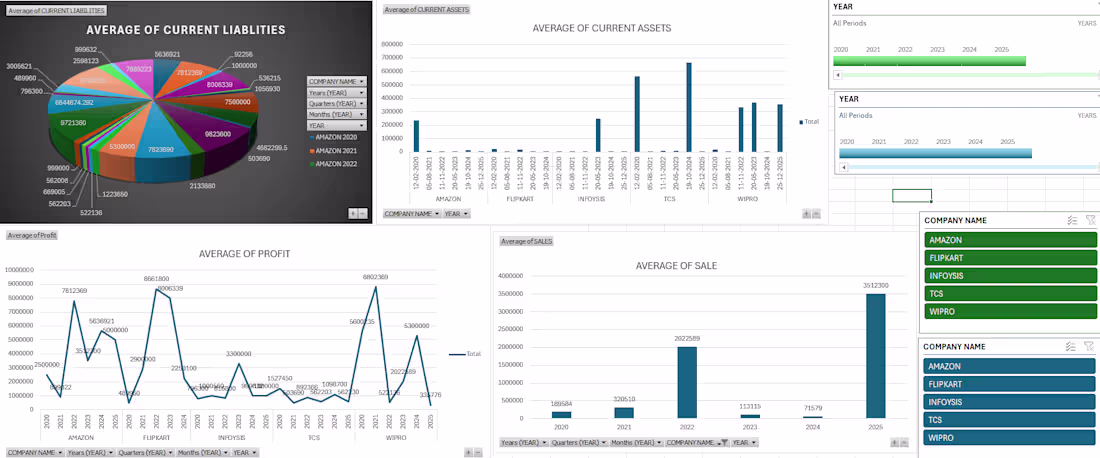Open Years (YEAR) filter on pie chart
Viewport: 1100px width, 458px height.
(337, 93)
